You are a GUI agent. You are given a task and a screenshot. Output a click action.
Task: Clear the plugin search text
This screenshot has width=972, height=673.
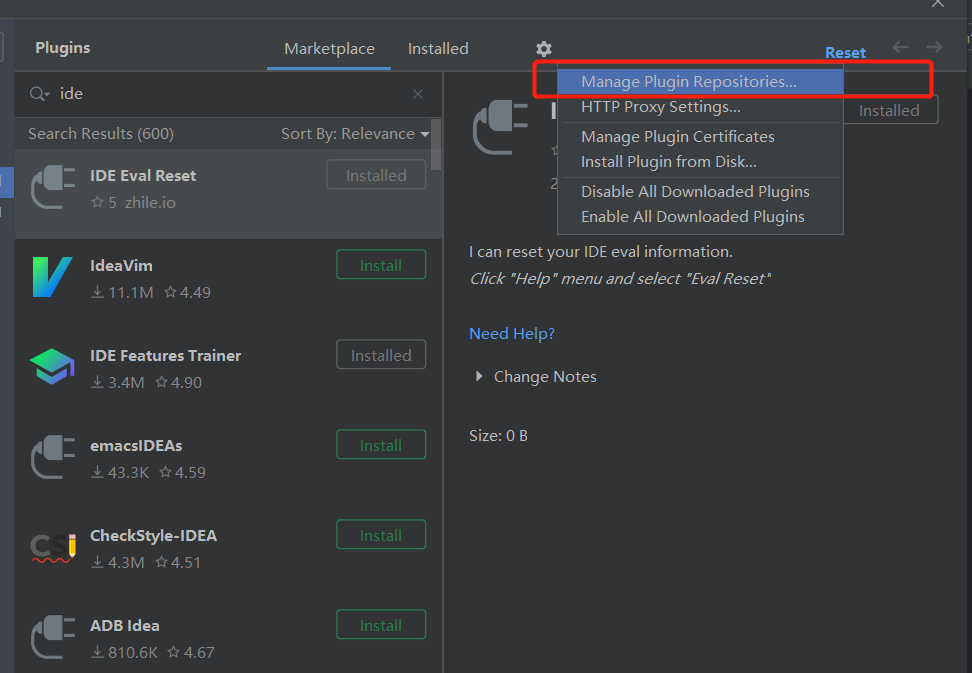click(418, 94)
